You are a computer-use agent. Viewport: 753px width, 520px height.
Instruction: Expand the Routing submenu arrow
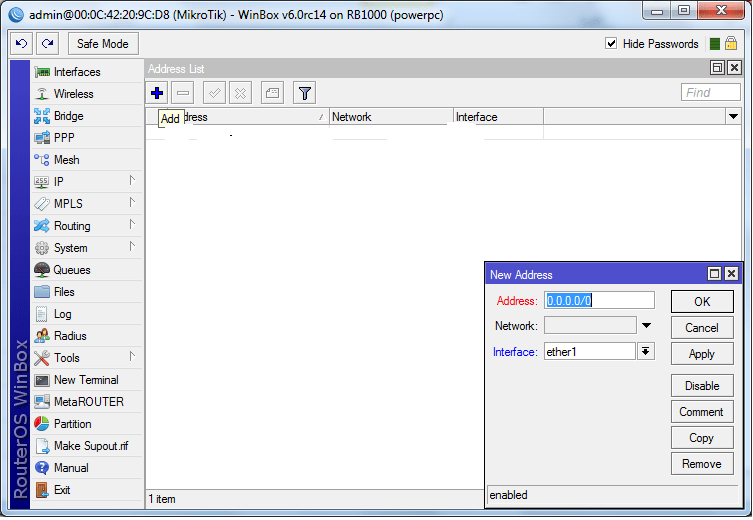tap(132, 225)
